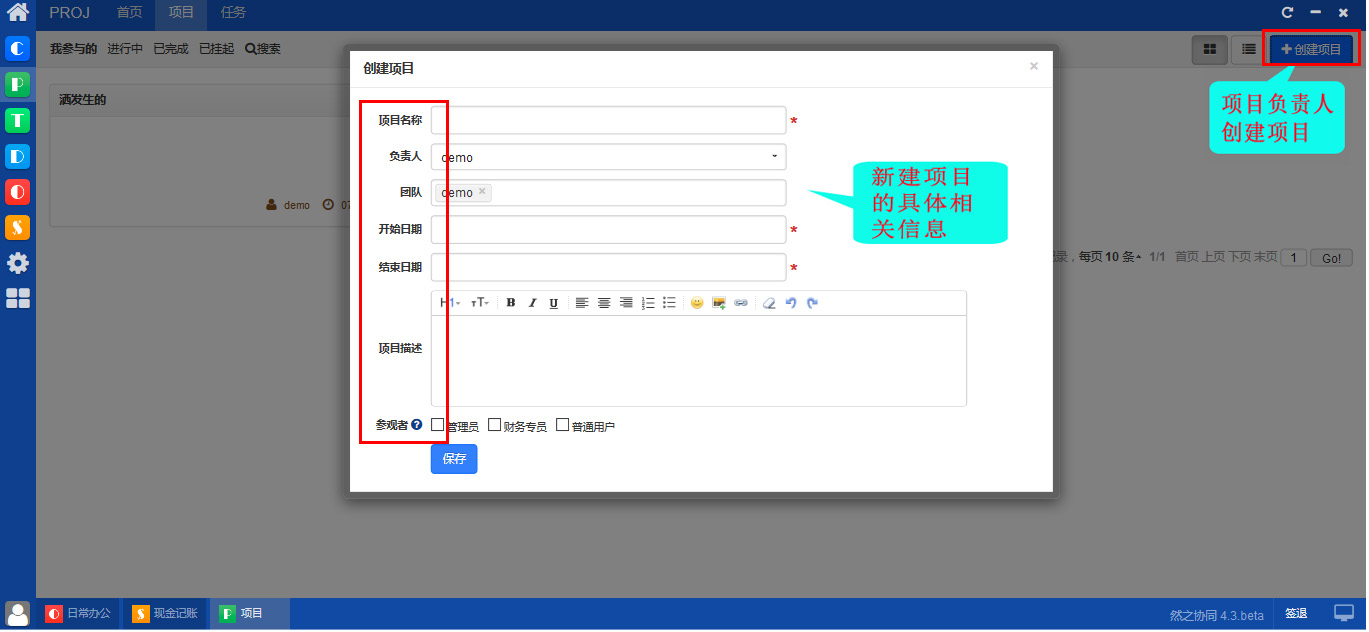Open the red daily office app icon
1369x632 pixels.
(18, 192)
